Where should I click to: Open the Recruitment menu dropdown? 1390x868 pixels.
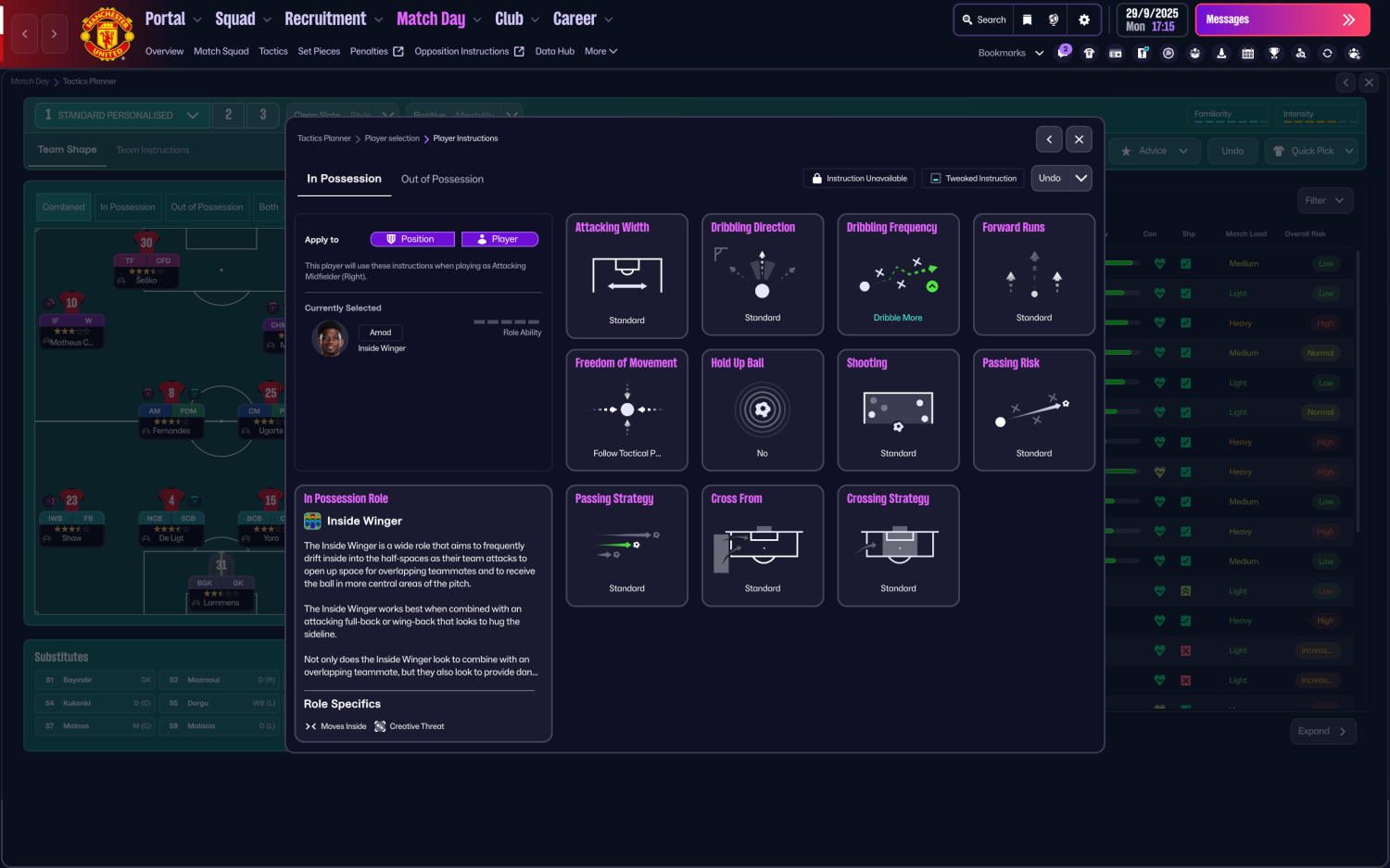tap(334, 19)
